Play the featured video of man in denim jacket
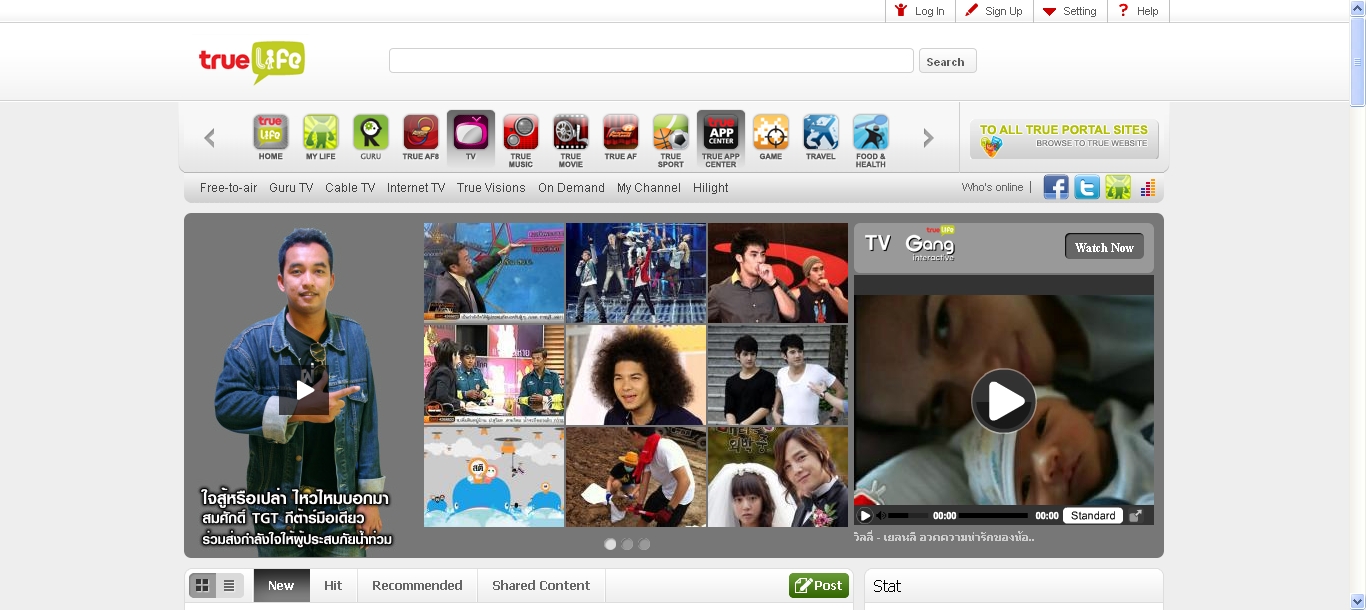The width and height of the screenshot is (1366, 610). [304, 390]
